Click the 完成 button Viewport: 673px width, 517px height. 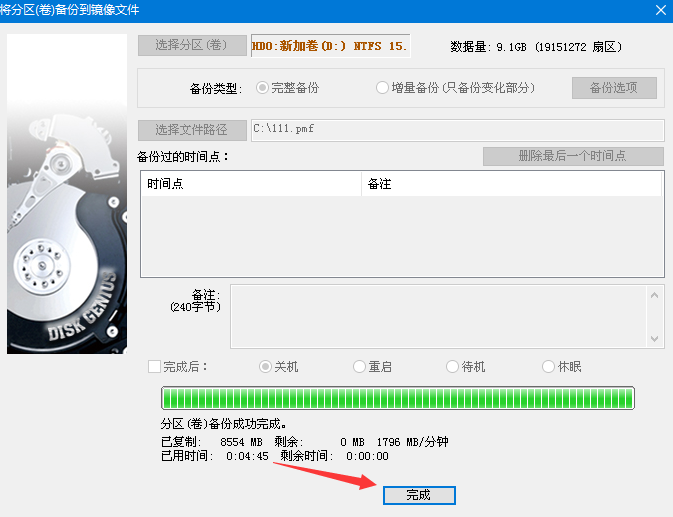419,495
